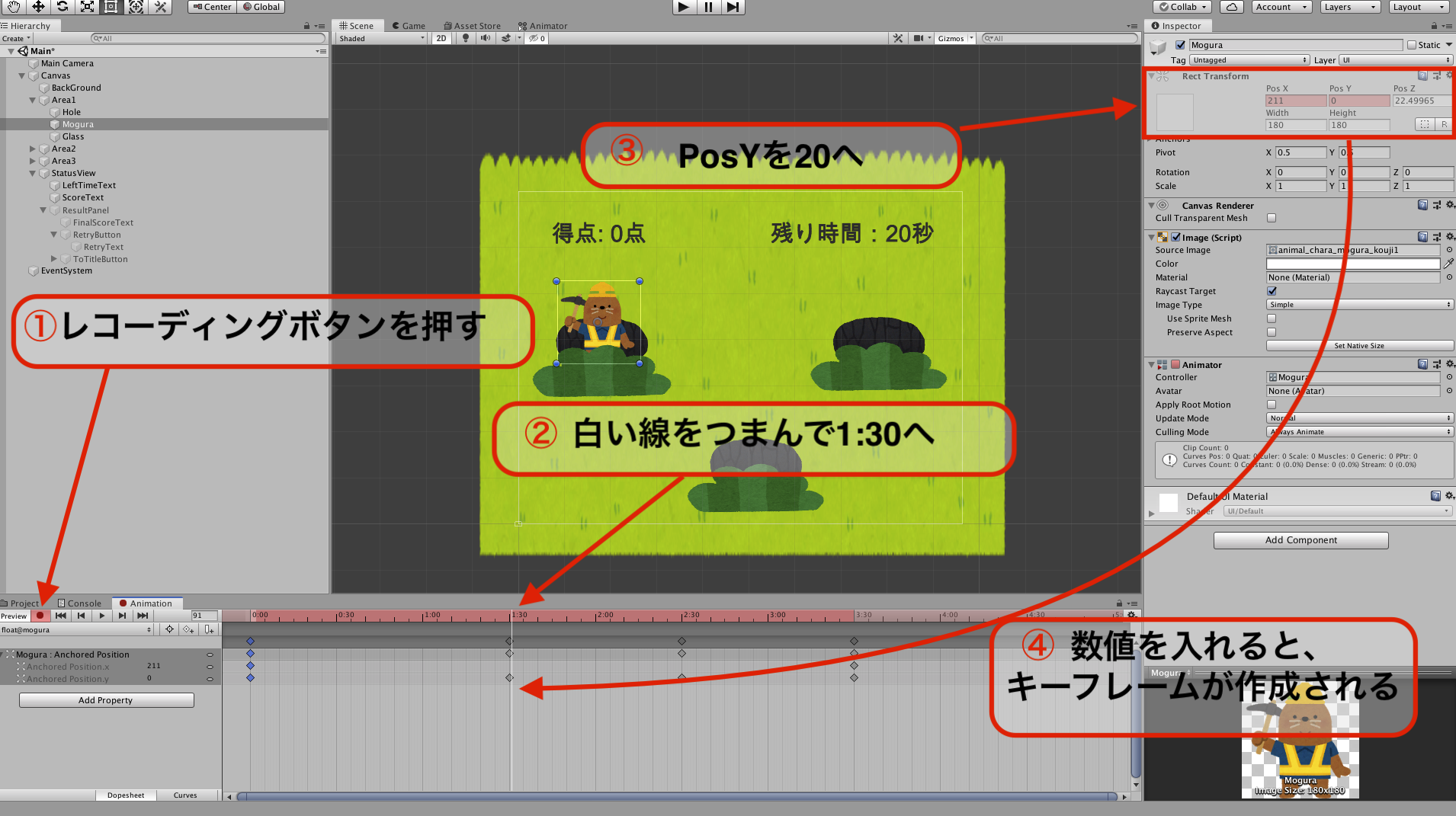This screenshot has height=816, width=1456.
Task: Click the Pause button in top toolbar
Action: 708,7
